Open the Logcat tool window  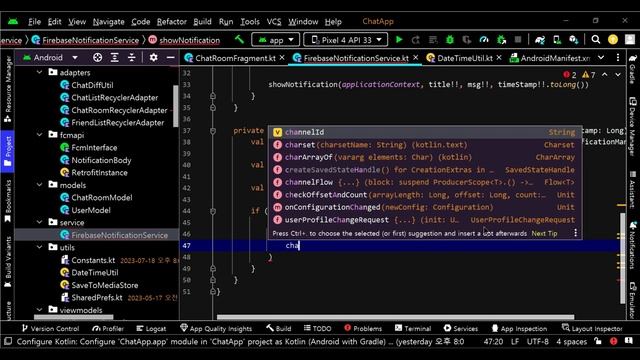pos(151,328)
